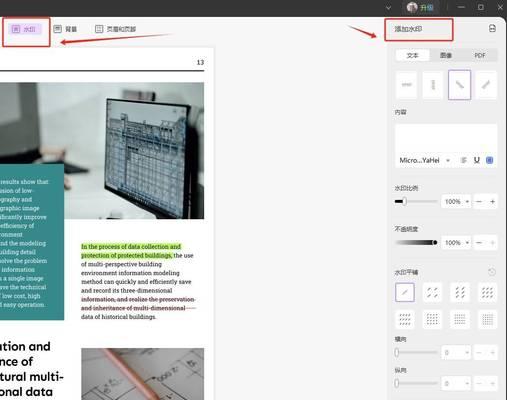
Task: Choose the two-by-two watermark tile layout
Action: click(x=432, y=292)
